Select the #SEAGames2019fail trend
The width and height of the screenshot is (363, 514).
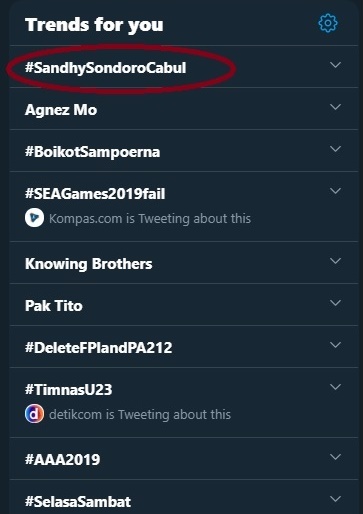95,194
